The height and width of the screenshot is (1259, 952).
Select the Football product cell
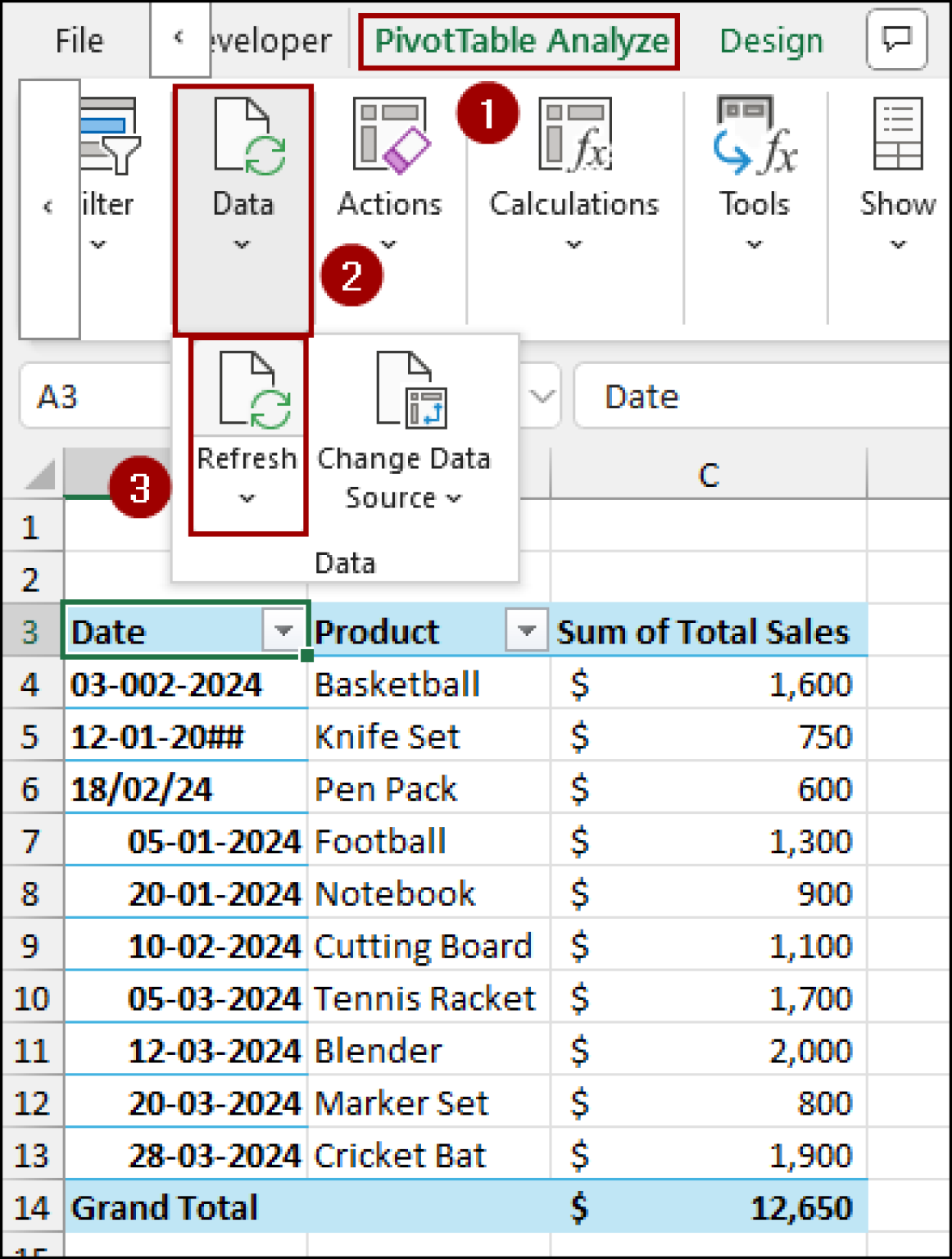pyautogui.click(x=429, y=842)
